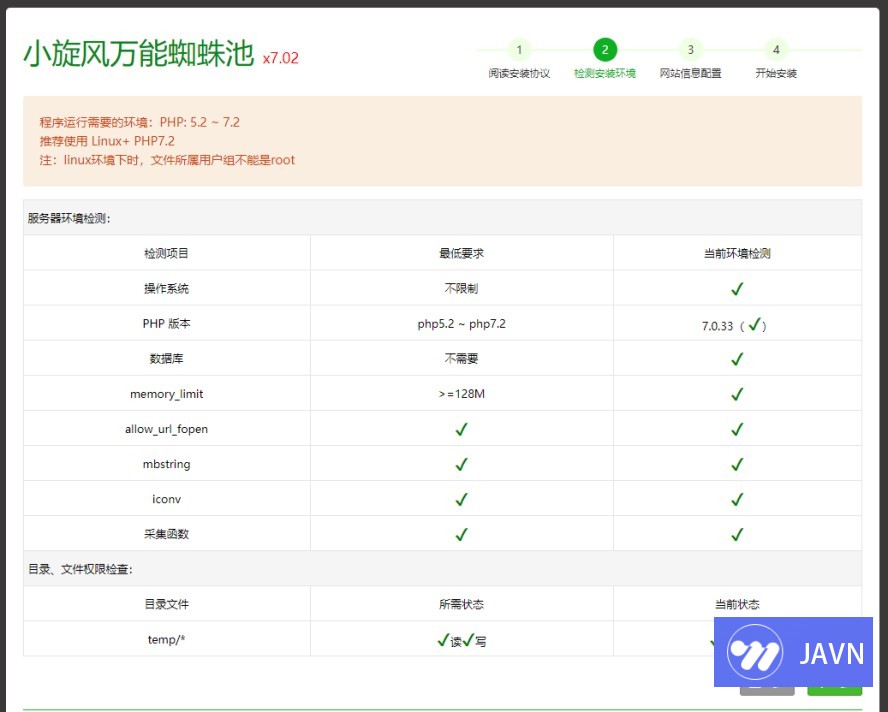Click the 服务器环境检测 section heading
The image size is (888, 712).
pyautogui.click(x=69, y=219)
